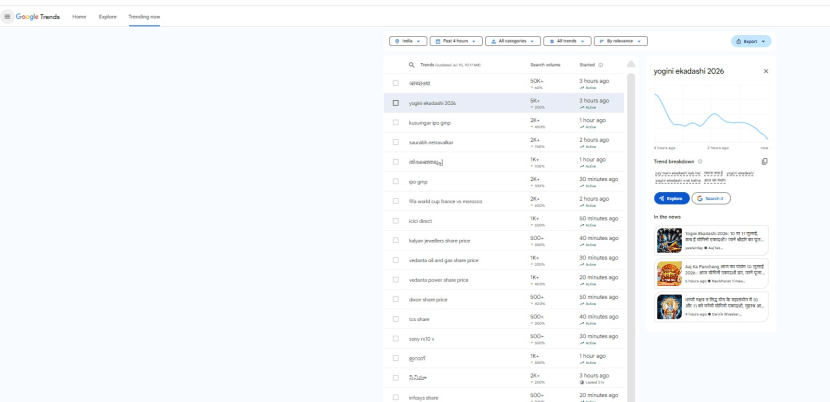The width and height of the screenshot is (830, 402).
Task: Click the Search it button
Action: [x=711, y=198]
